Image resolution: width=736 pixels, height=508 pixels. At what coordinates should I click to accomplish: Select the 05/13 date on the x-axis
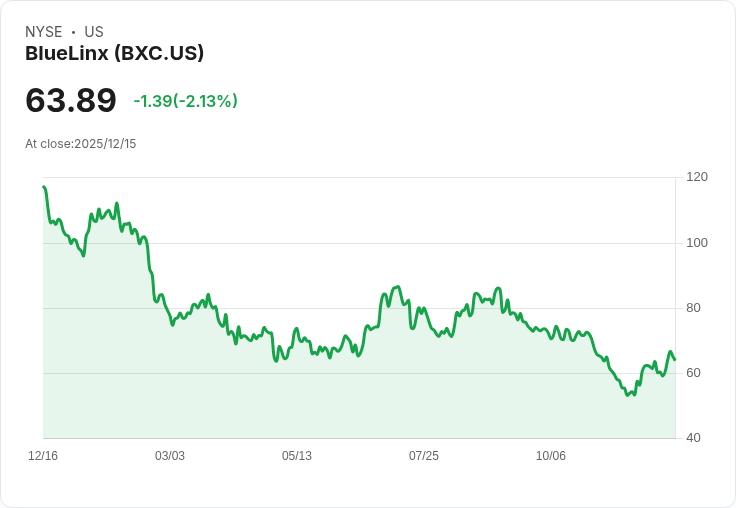pyautogui.click(x=297, y=456)
